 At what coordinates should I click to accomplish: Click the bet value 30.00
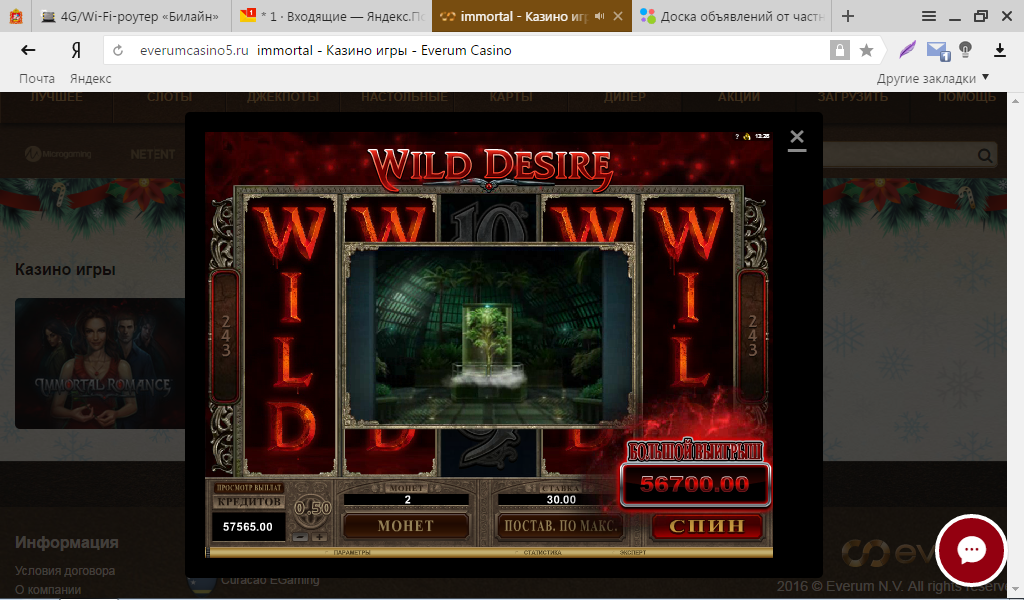pyautogui.click(x=561, y=499)
